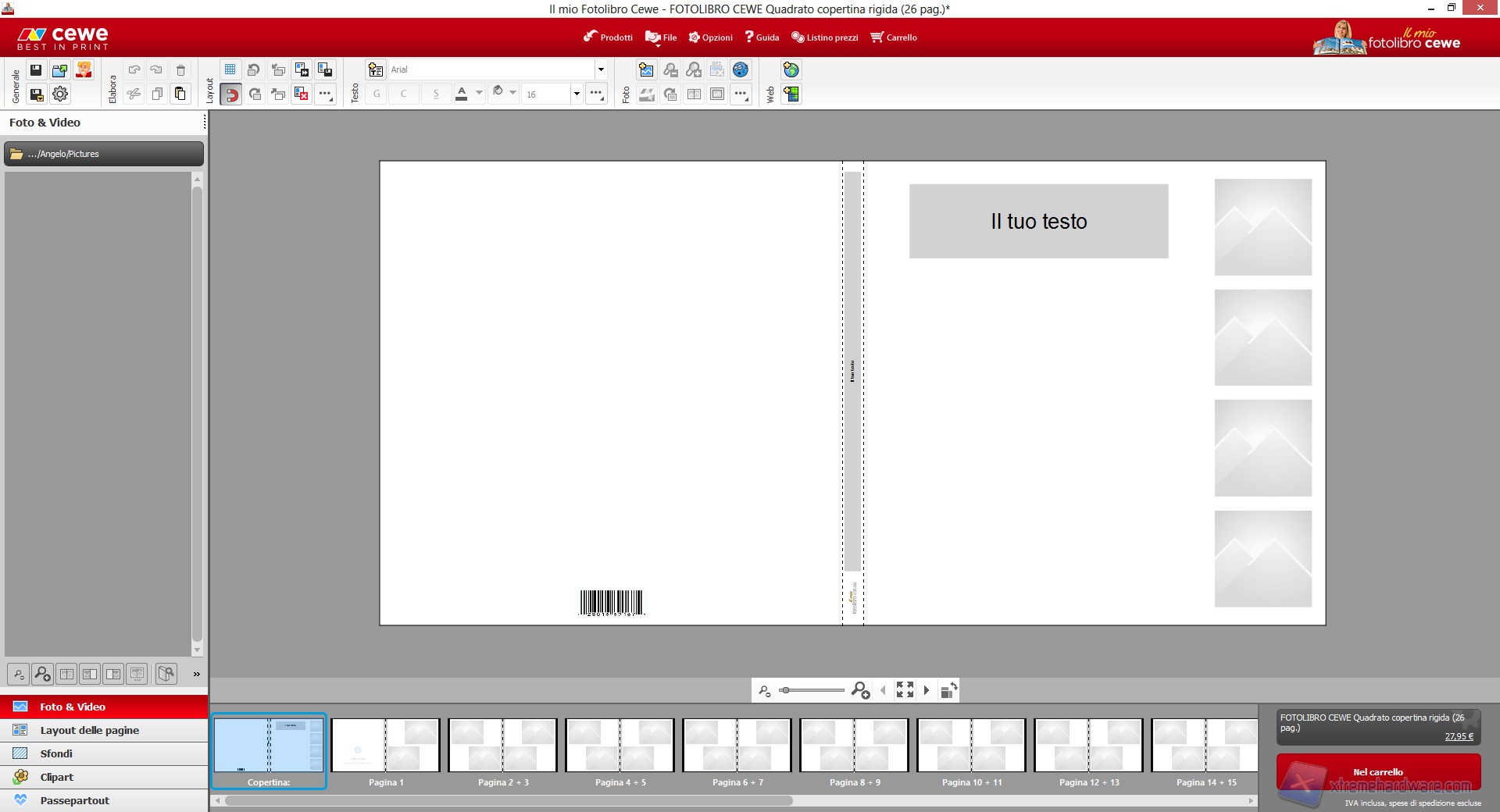Select the Pagina 4 + 5 thumbnail
Screen dimensions: 1500x812
coord(620,746)
